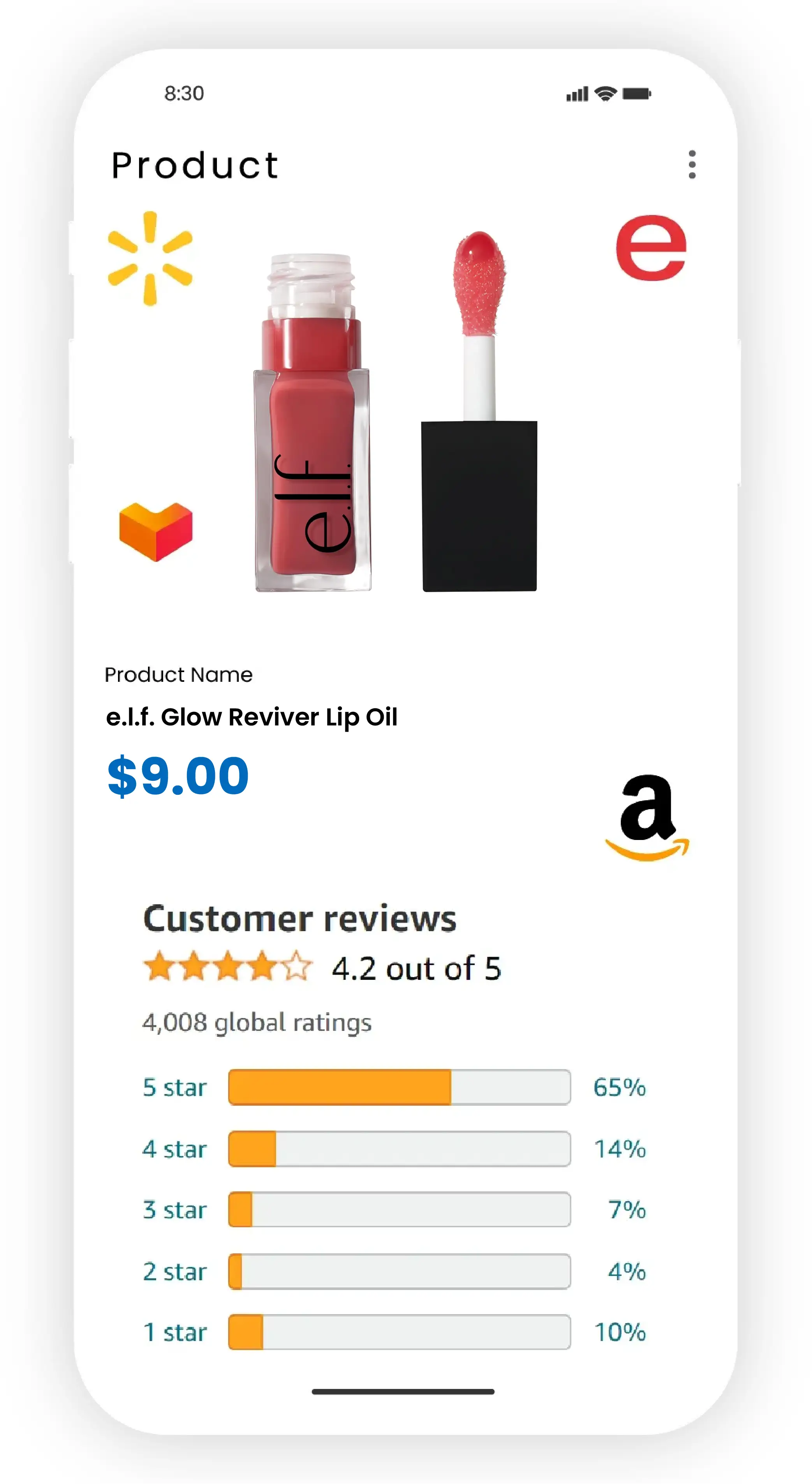Click the 1 star rating link
The width and height of the screenshot is (812, 1484).
point(174,1332)
